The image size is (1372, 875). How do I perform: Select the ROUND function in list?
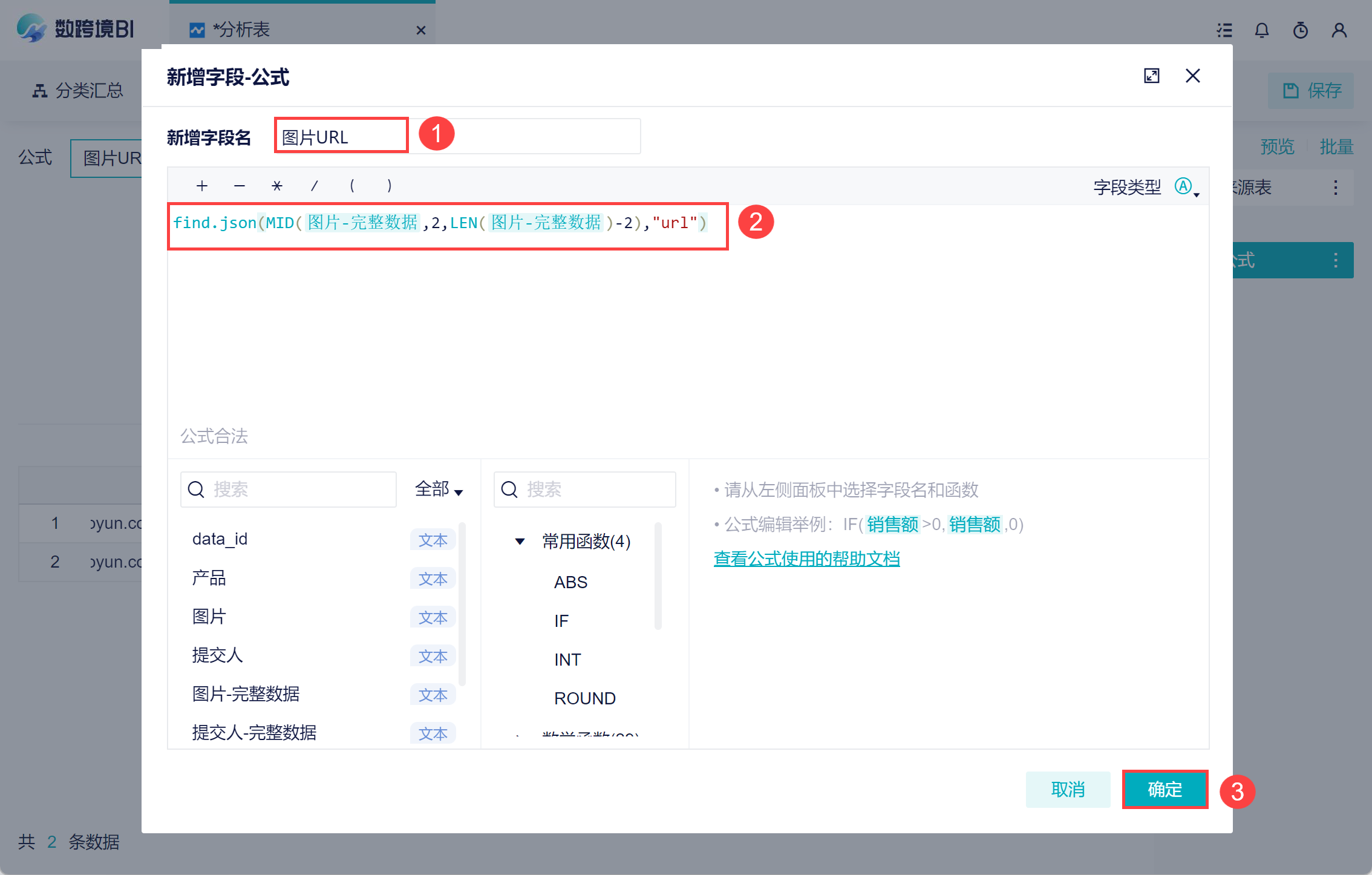(x=584, y=698)
